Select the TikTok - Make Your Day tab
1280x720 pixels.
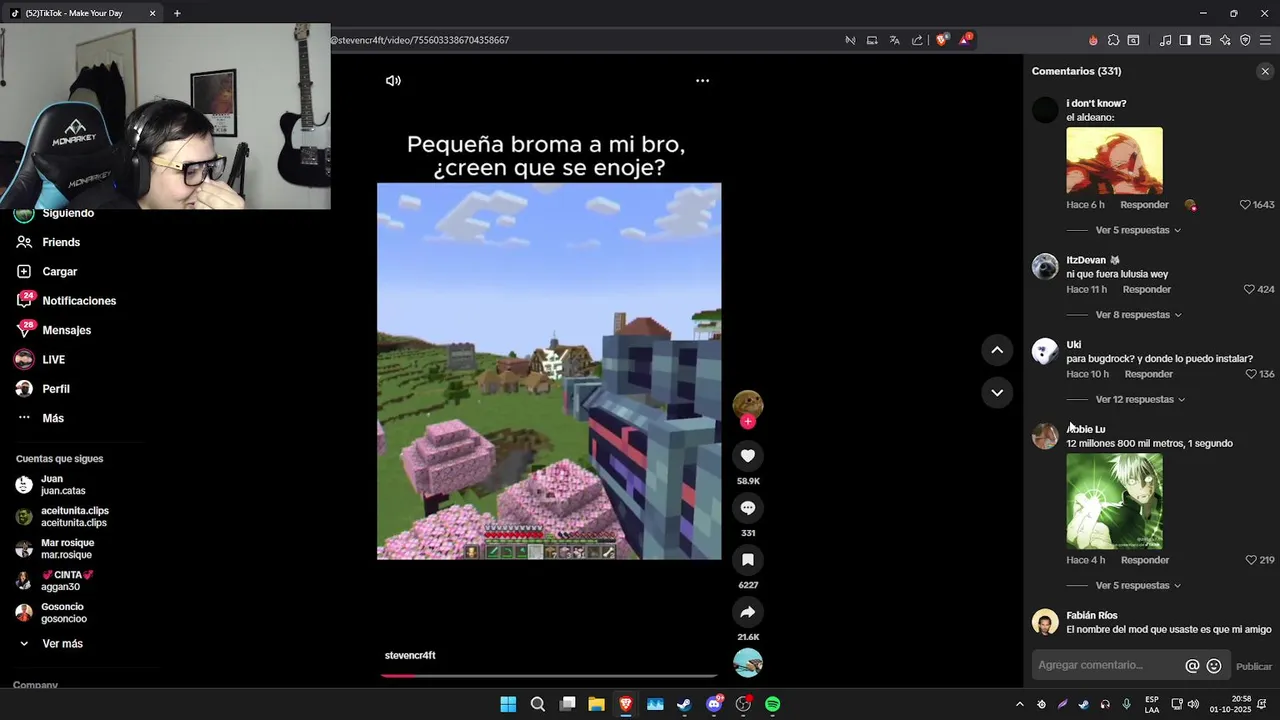[x=82, y=13]
